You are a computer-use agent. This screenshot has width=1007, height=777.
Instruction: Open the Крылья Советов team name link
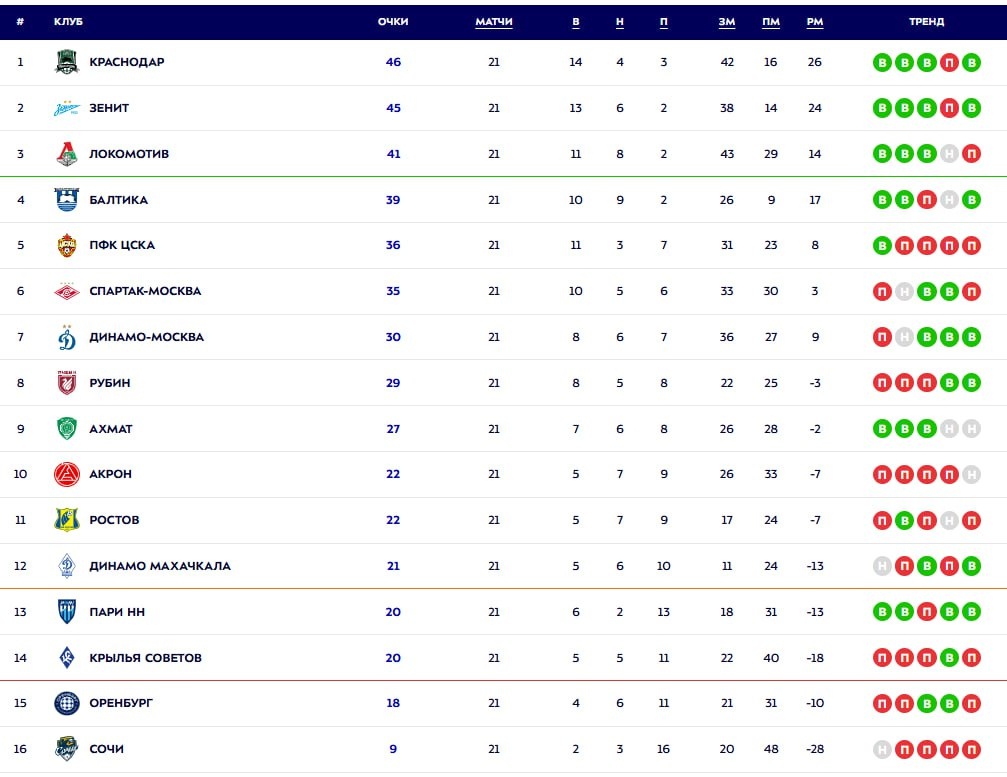[x=146, y=658]
